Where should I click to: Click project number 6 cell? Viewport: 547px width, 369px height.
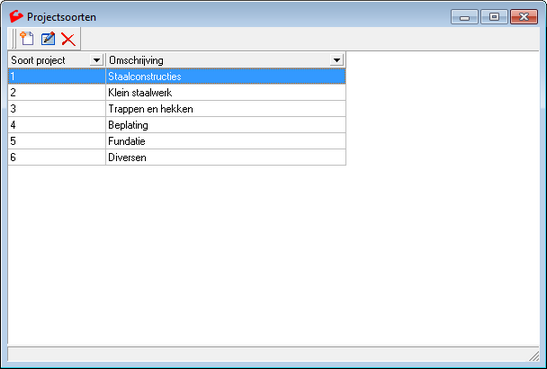pyautogui.click(x=57, y=157)
